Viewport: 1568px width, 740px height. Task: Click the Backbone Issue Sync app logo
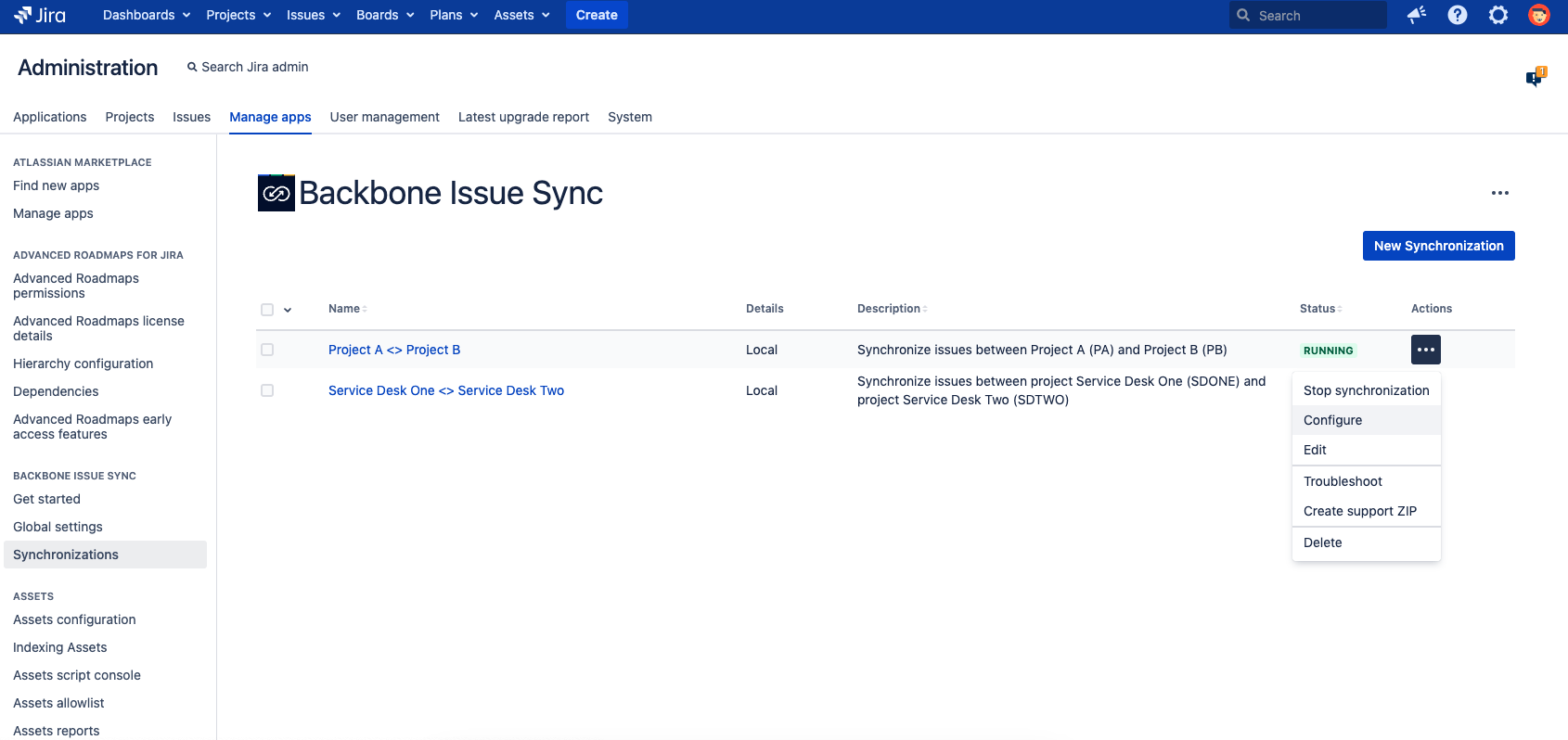coord(276,193)
